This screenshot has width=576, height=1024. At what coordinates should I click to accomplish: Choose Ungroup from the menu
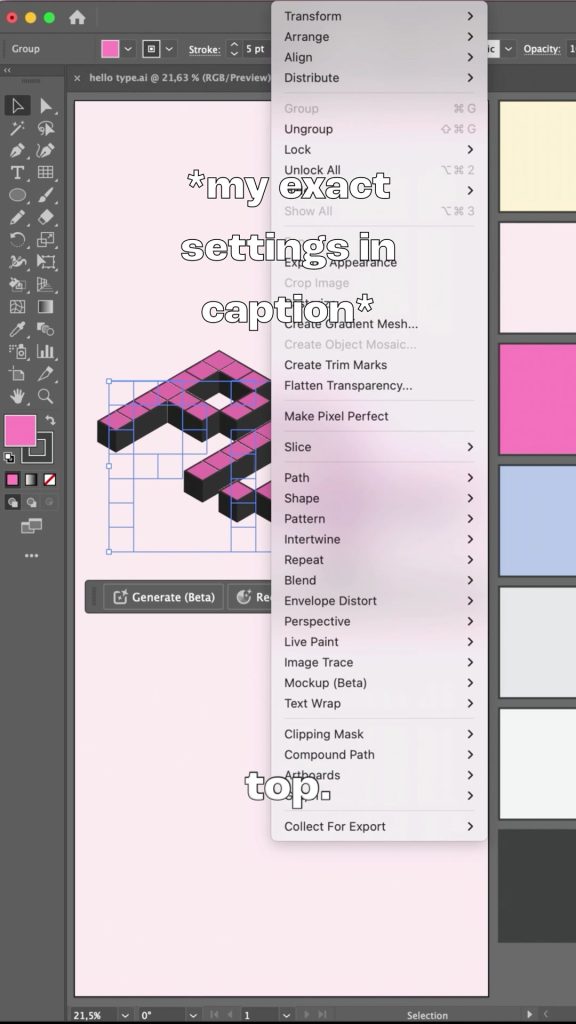point(379,129)
